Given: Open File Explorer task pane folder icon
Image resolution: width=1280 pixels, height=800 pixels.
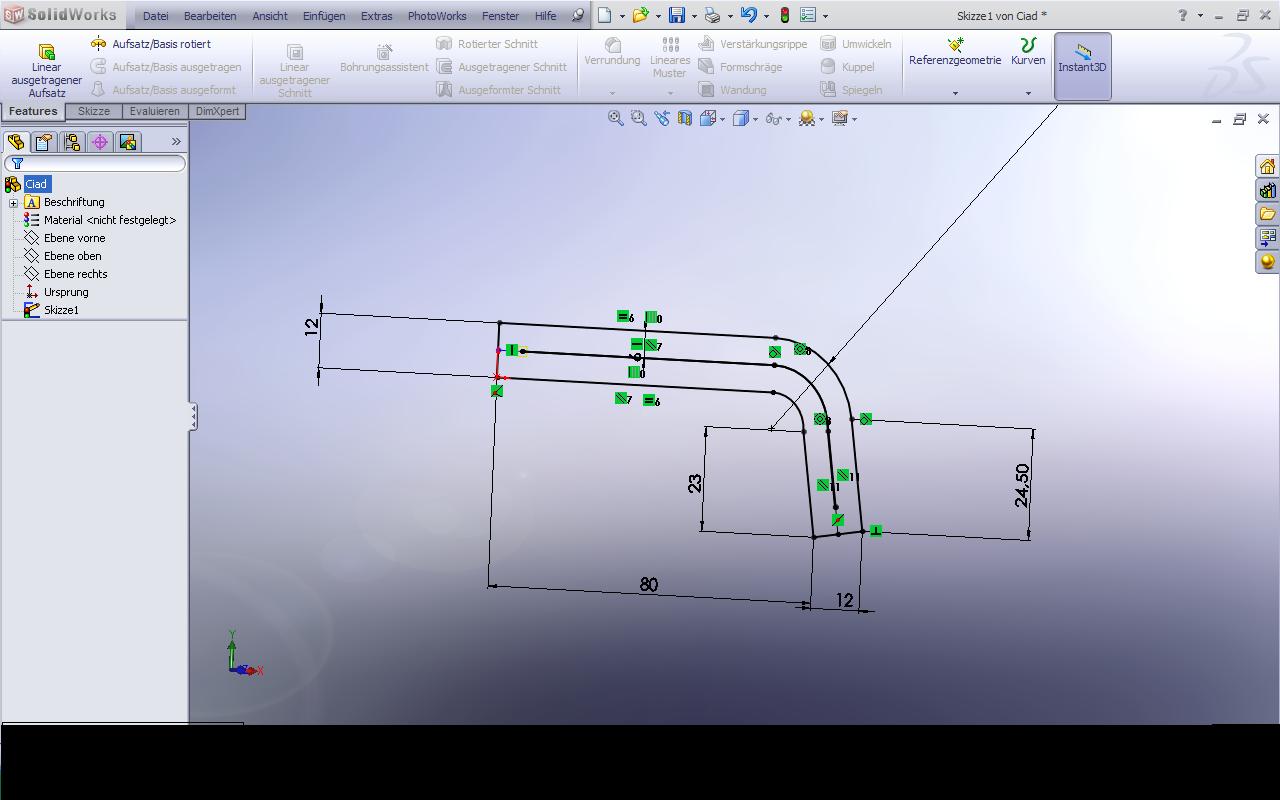Looking at the screenshot, I should (1268, 214).
